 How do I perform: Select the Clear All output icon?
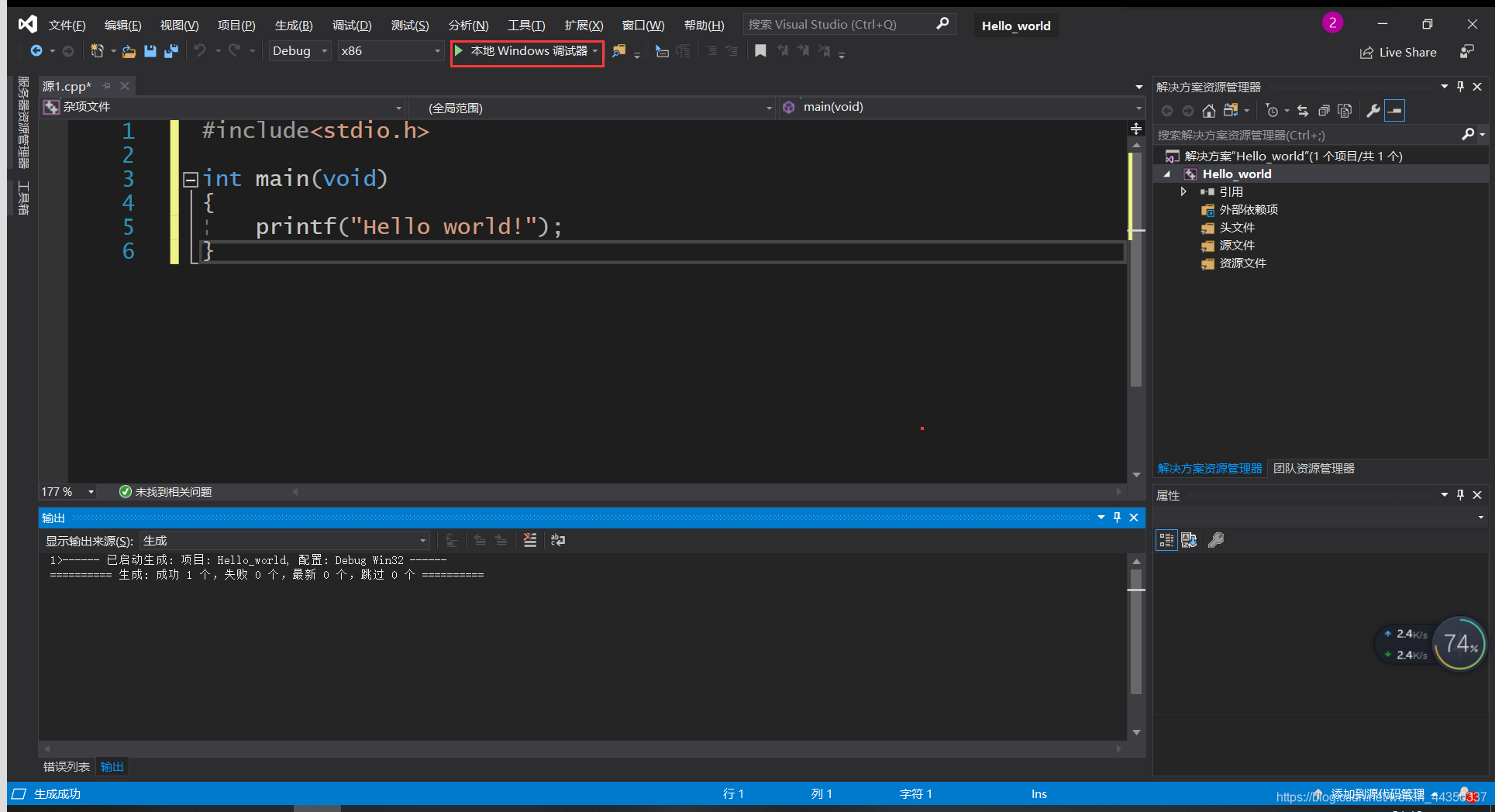point(529,540)
